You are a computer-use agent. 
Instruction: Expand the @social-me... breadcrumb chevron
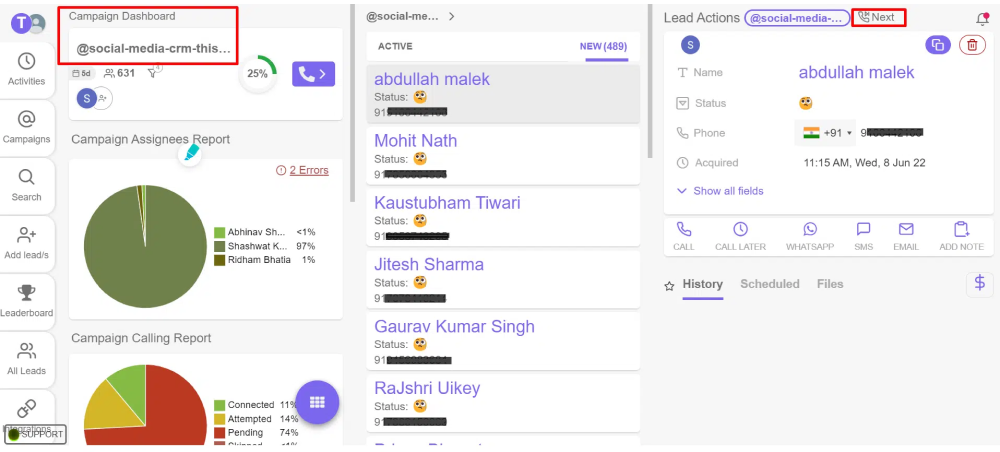452,17
